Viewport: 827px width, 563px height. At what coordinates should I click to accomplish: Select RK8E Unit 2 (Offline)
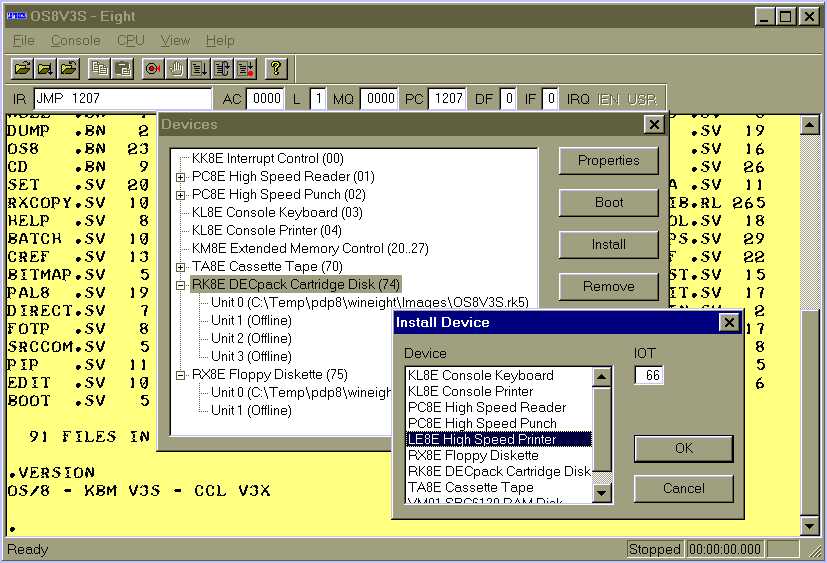(251, 338)
